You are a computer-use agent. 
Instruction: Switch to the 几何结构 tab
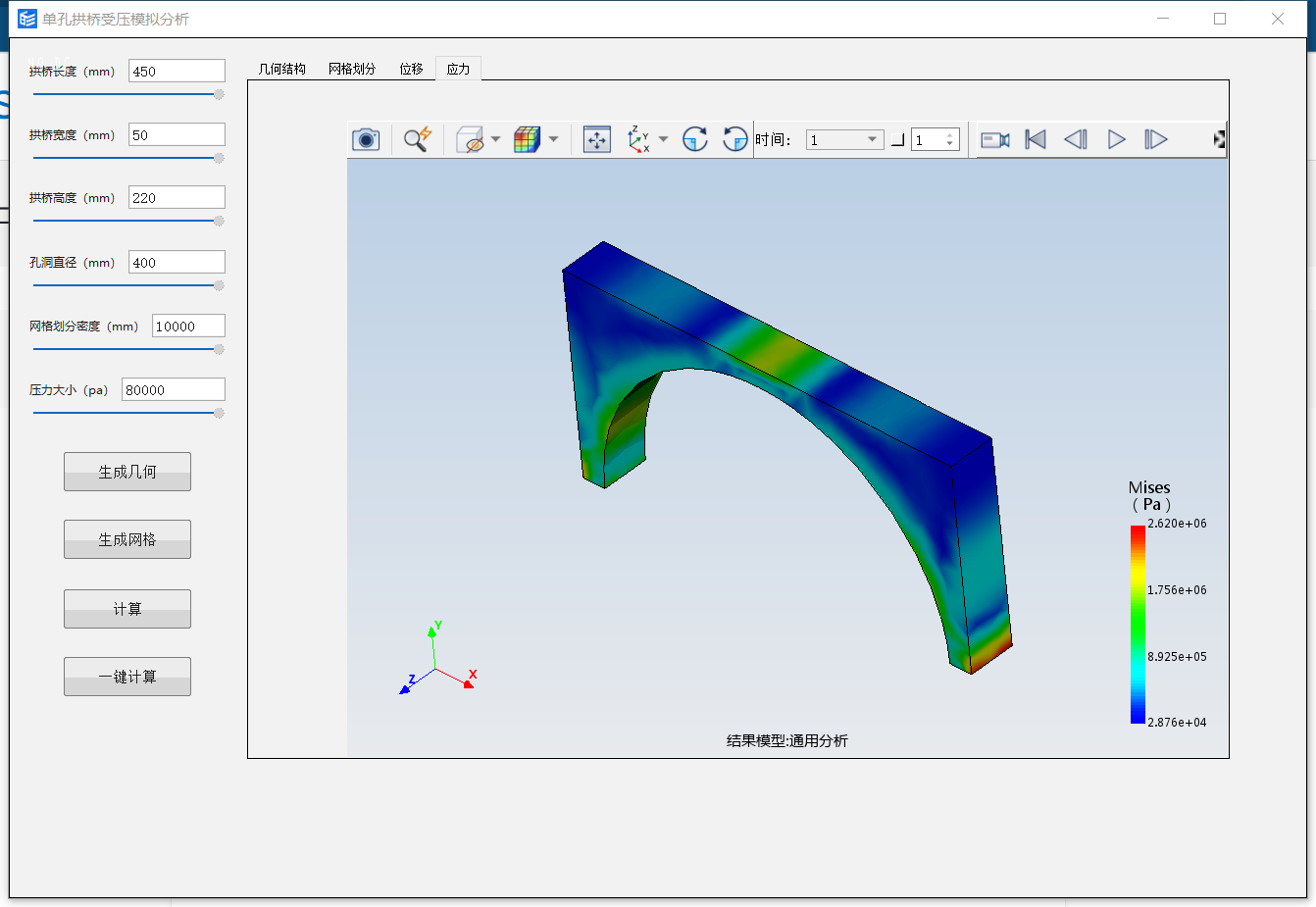[x=281, y=69]
